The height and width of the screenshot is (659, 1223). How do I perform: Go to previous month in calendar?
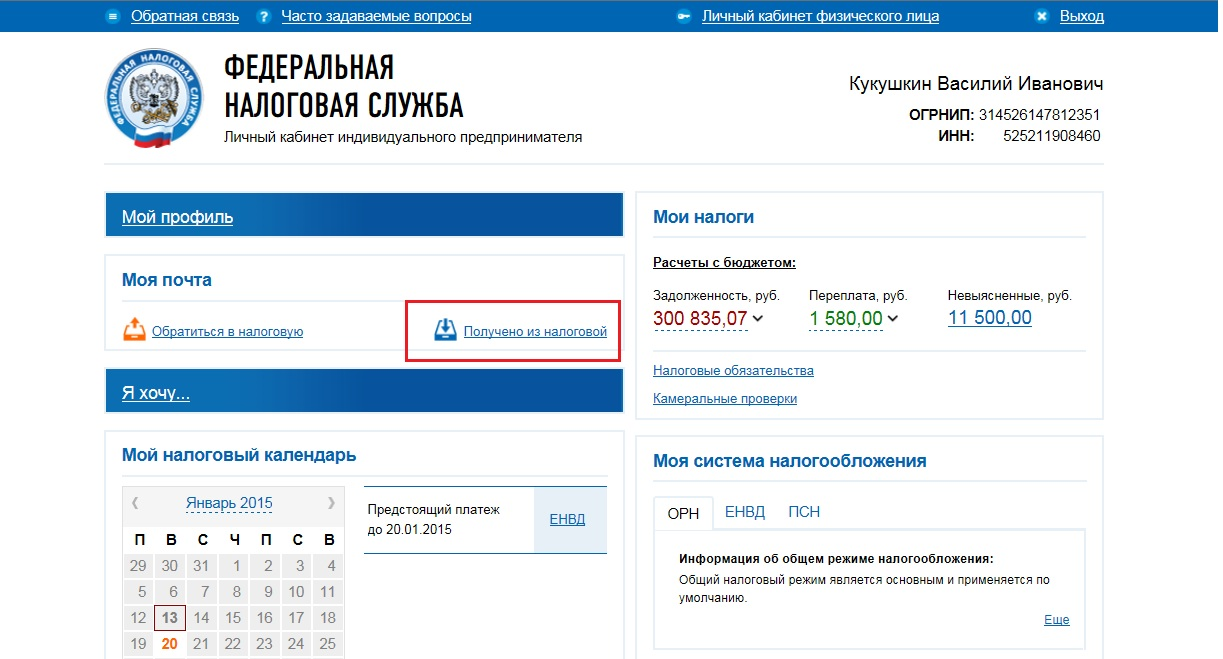pos(135,503)
